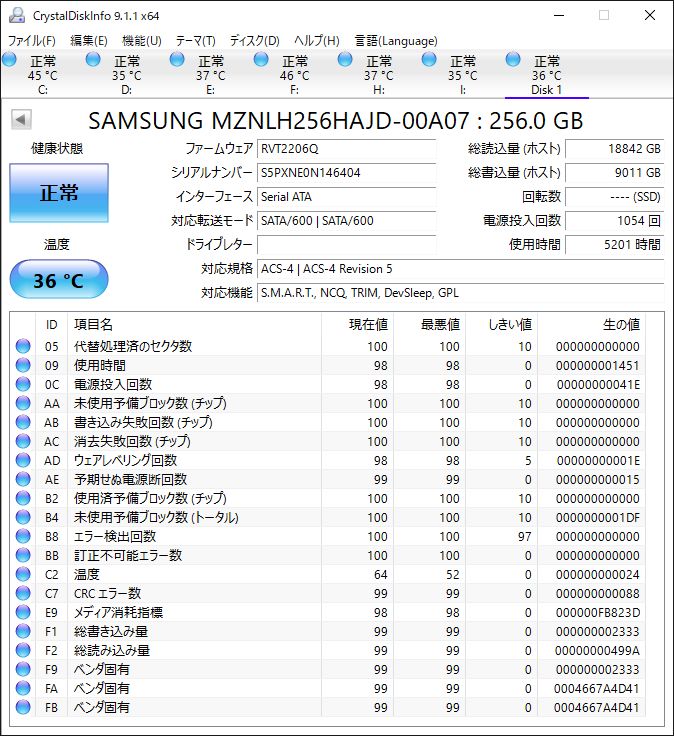Screen dimensions: 674x736
Task: Click status orb for エラー検出回数 row
Action: point(23,536)
